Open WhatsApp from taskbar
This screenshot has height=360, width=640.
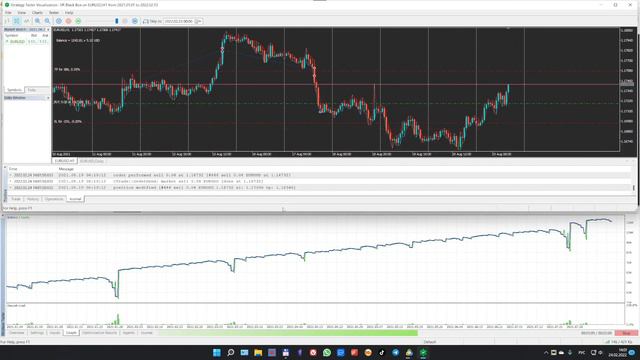pyautogui.click(x=327, y=352)
